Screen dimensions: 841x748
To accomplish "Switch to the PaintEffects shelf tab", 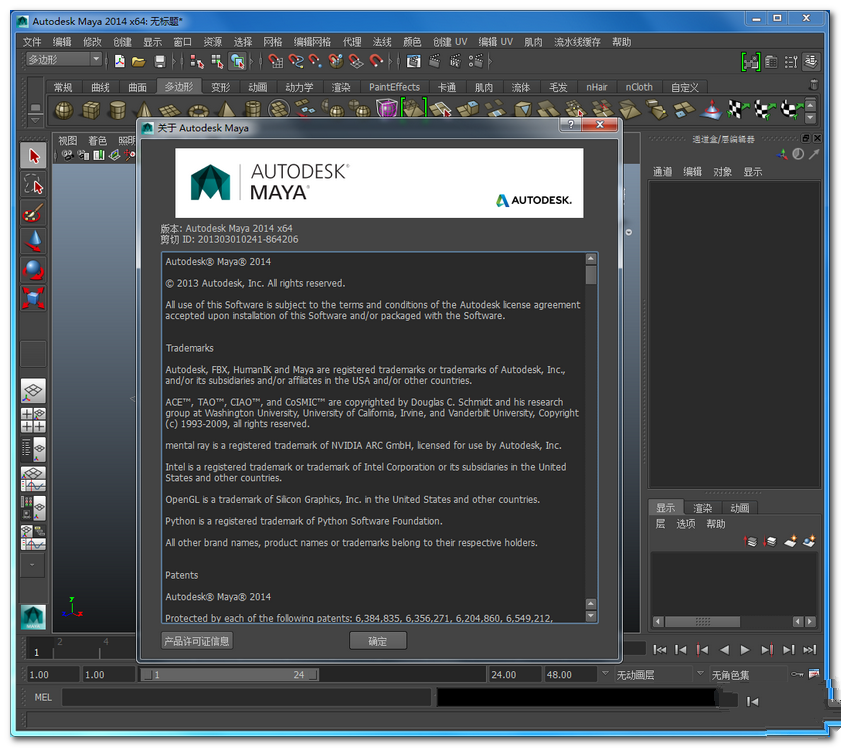I will click(x=394, y=87).
